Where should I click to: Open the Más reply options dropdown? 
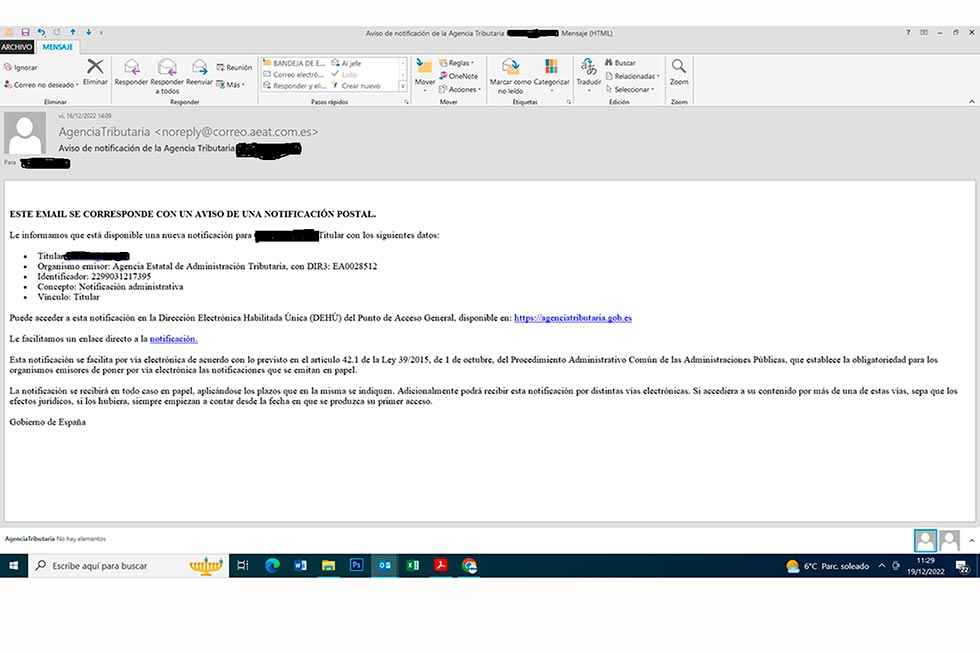point(231,84)
